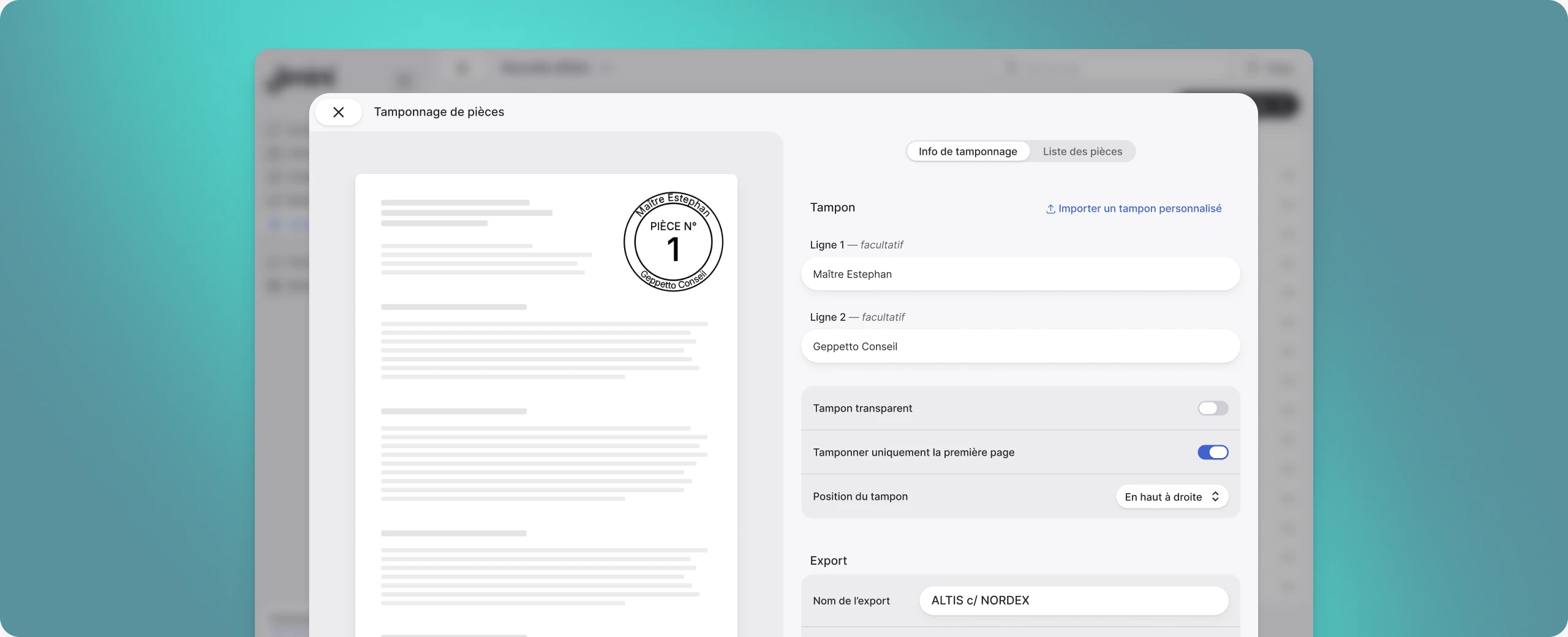
Task: Open the Liste des pièces tab
Action: (x=1082, y=151)
